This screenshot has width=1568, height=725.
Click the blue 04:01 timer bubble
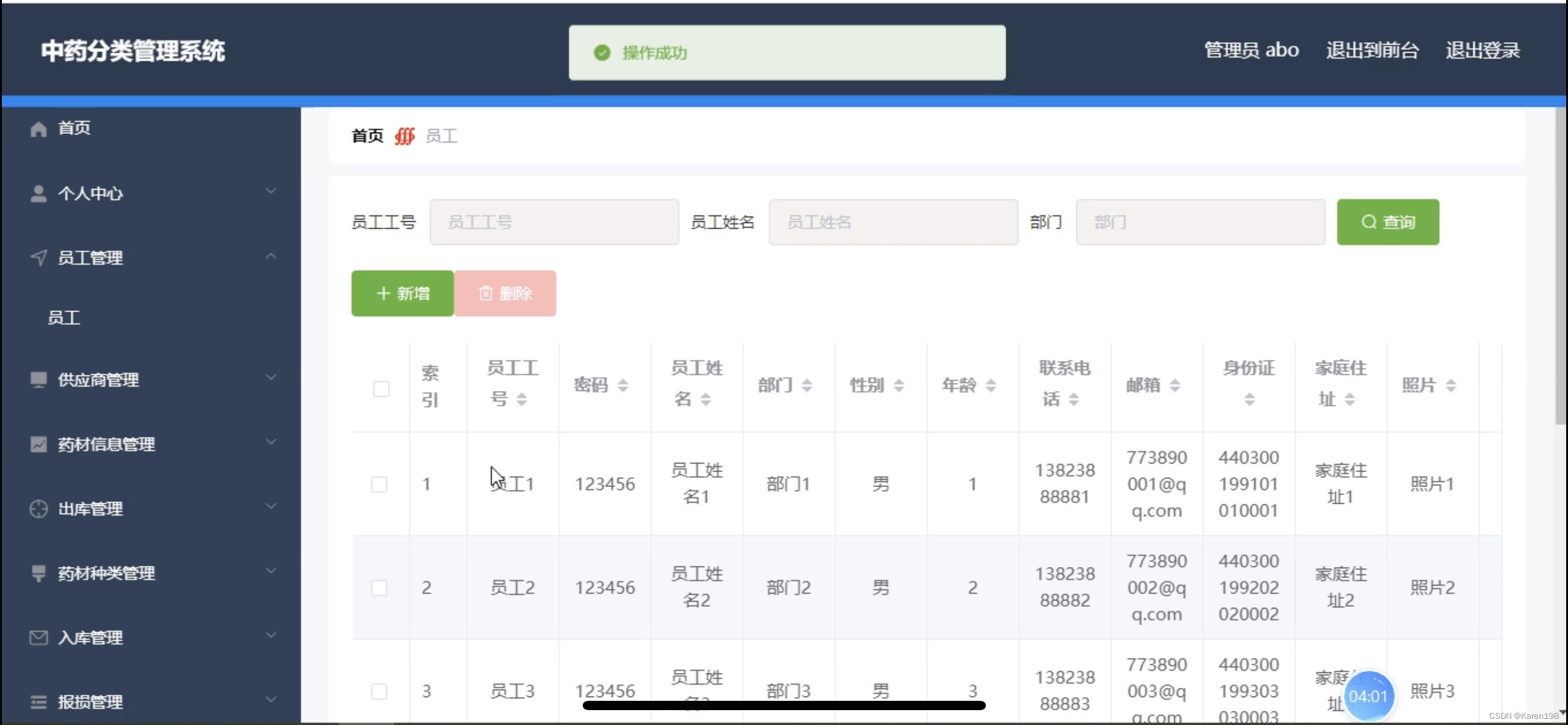point(1369,696)
